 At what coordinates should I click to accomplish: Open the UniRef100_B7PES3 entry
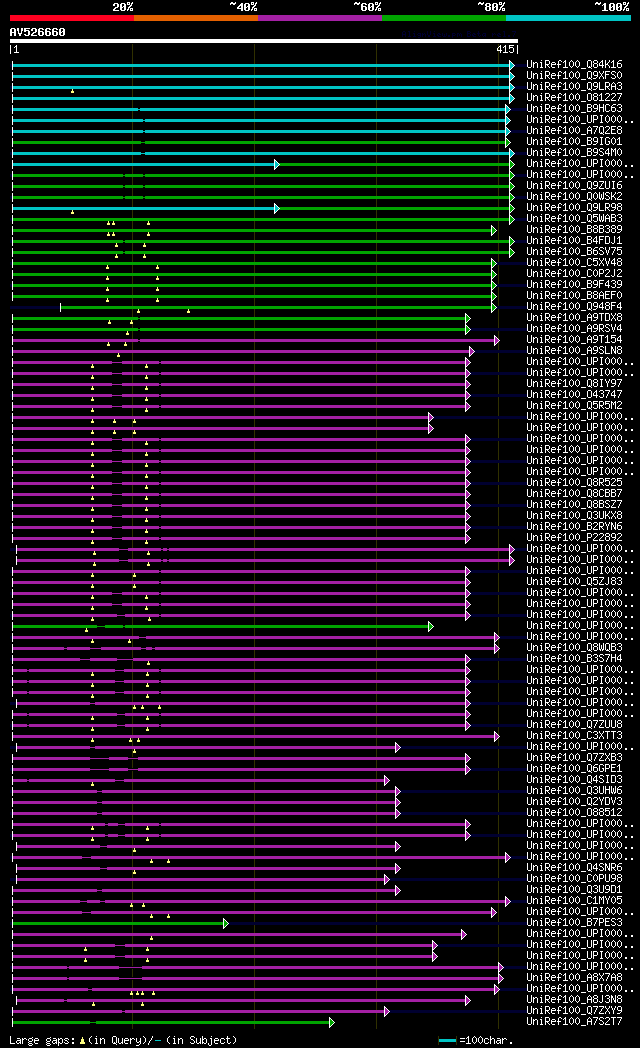click(x=574, y=923)
